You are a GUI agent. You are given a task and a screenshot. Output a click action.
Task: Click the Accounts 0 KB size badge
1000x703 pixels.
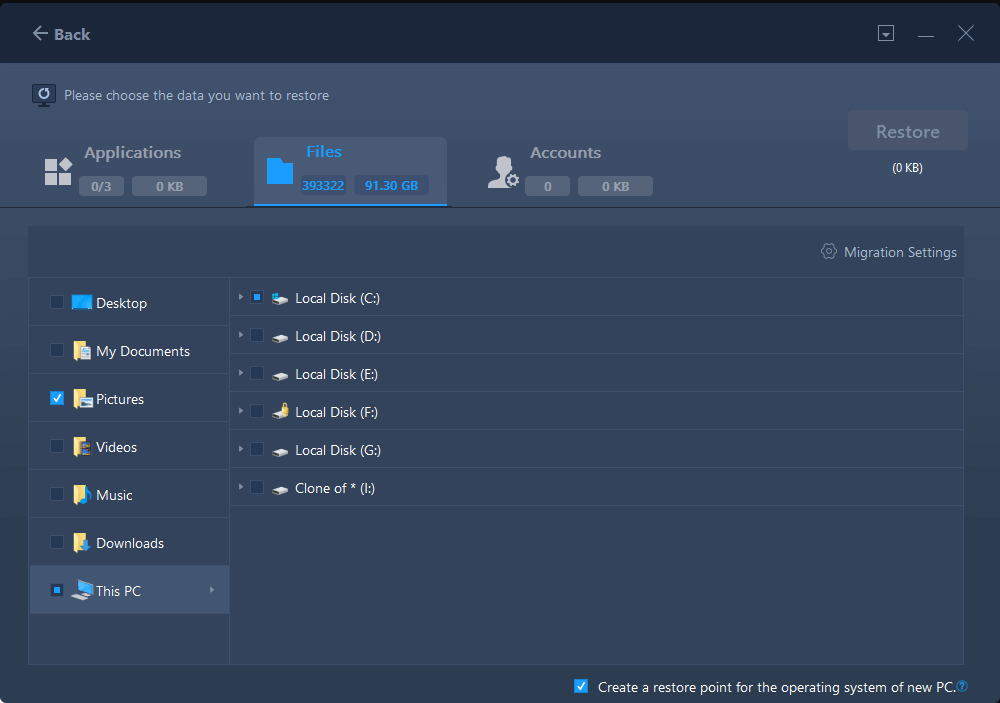pos(615,186)
